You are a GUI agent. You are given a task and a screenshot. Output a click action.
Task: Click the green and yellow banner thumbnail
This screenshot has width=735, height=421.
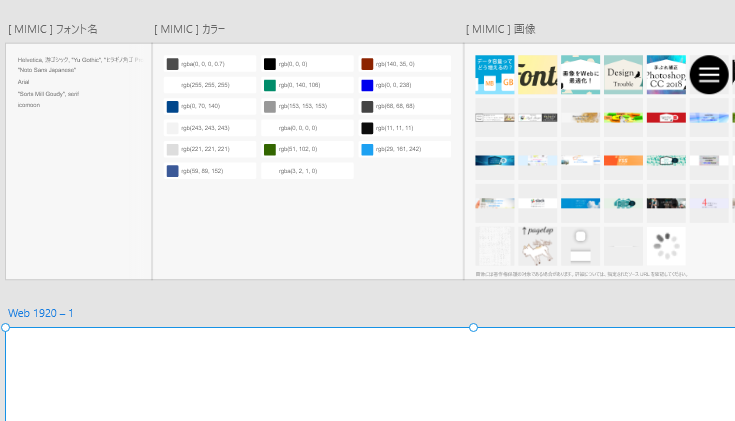point(623,118)
